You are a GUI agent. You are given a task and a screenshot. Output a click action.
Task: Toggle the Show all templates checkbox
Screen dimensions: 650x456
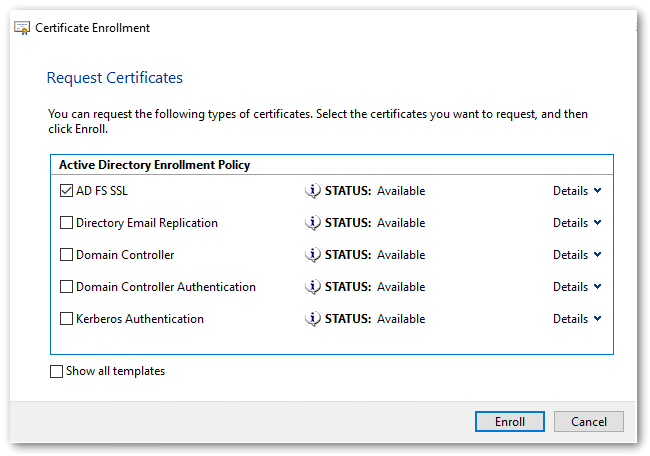(x=57, y=372)
